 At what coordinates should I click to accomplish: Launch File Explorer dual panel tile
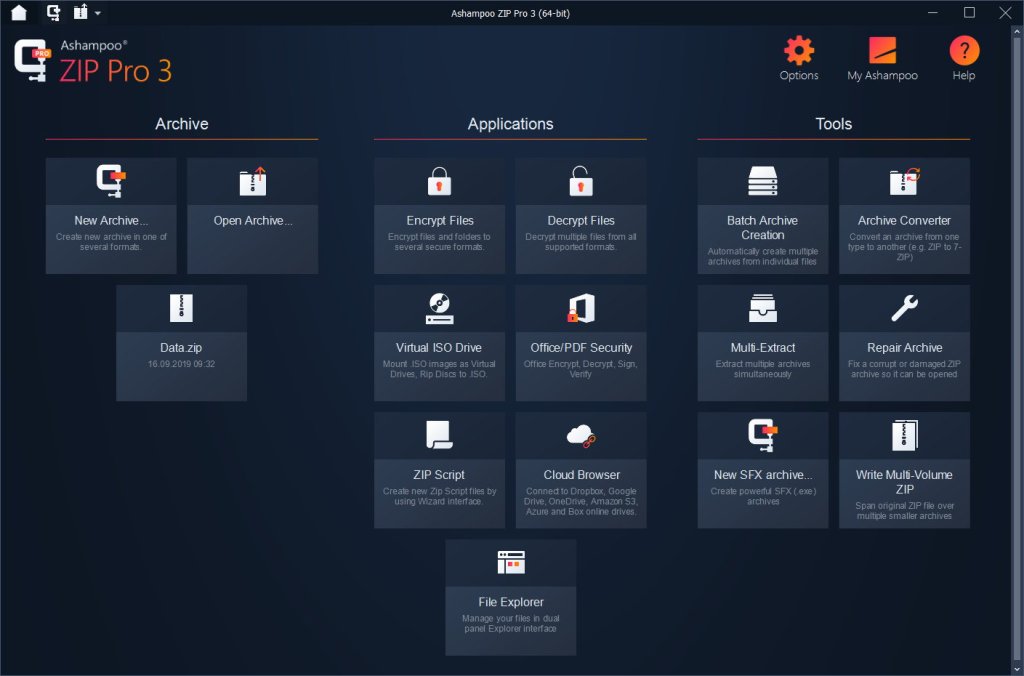click(x=511, y=598)
